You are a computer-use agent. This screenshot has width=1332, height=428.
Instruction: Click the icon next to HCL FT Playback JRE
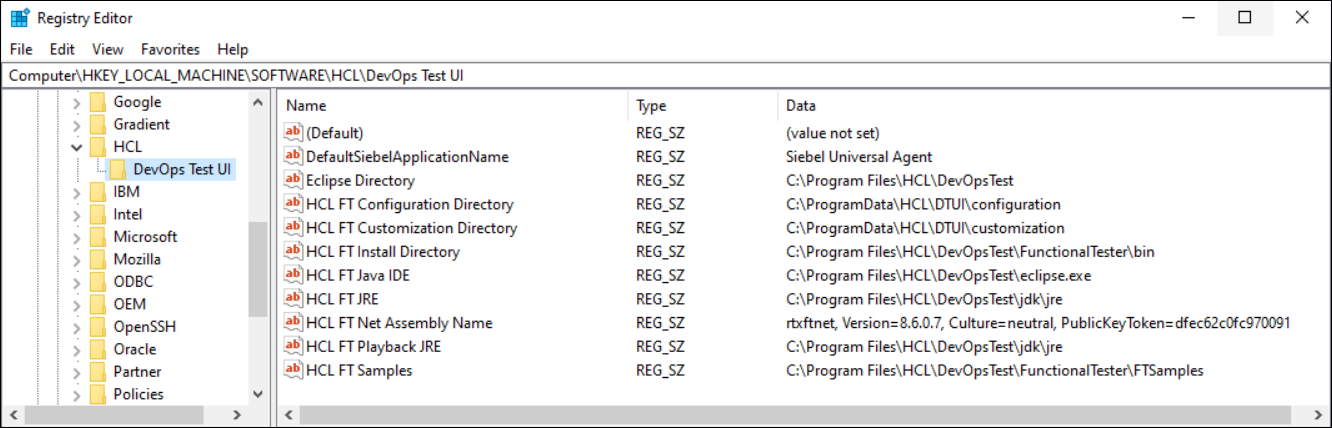pos(293,347)
